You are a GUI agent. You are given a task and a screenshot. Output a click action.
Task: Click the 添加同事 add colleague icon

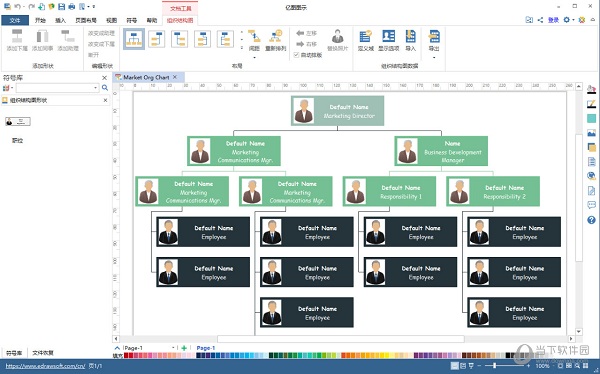(x=42, y=36)
